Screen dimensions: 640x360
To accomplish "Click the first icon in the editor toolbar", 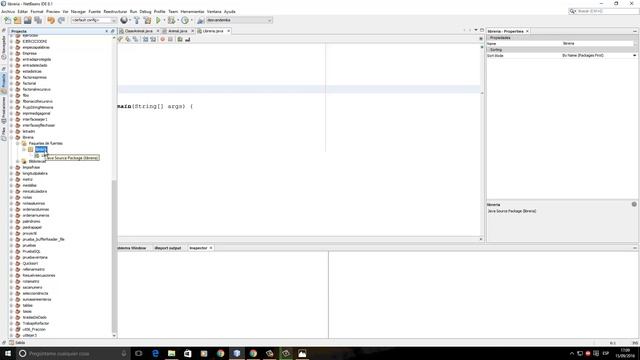I will [x=120, y=39].
